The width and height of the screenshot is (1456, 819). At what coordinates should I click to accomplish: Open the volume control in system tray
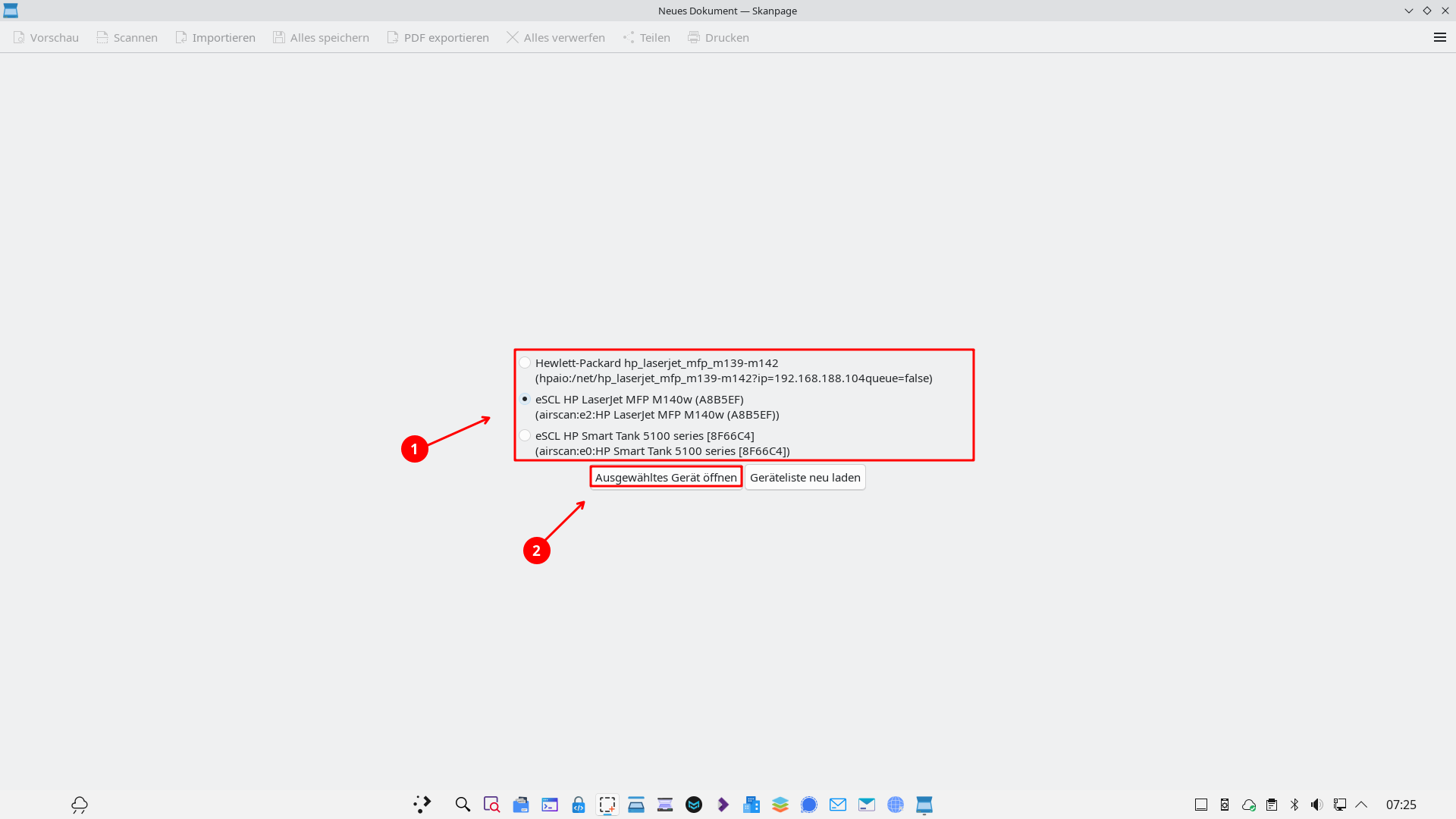1317,805
